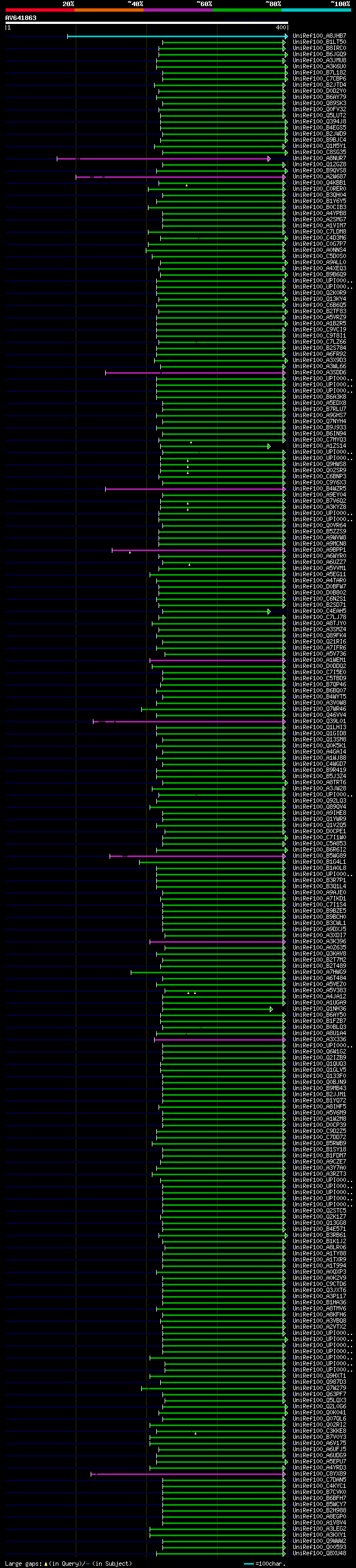Click label UniRef100_B3CWL1
This screenshot has height=1568, width=356.
[x=319, y=923]
